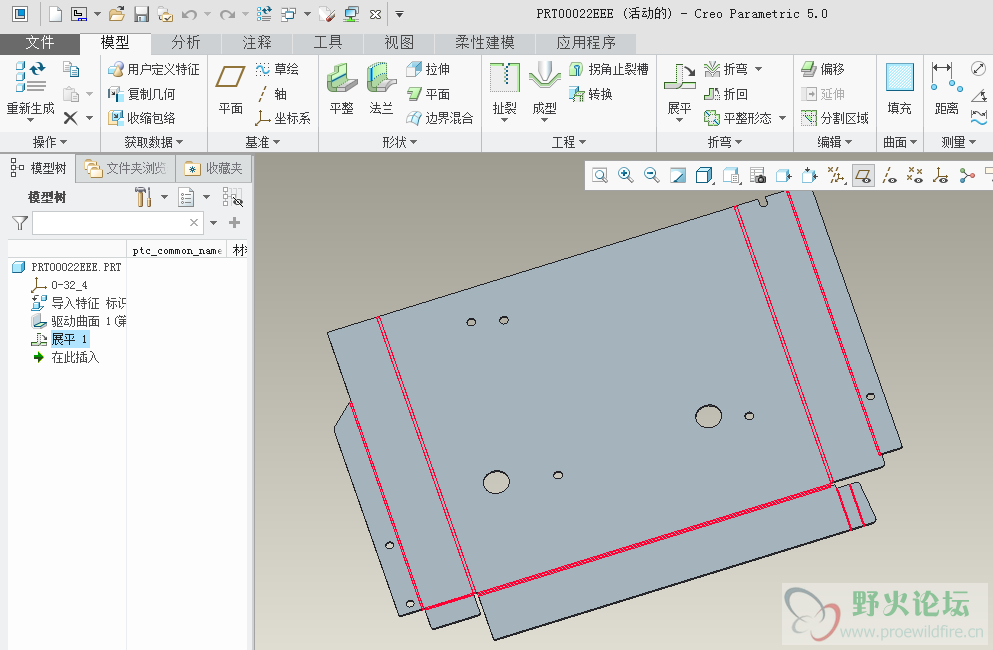Select the 展平 1 feature in the model tree

[69, 339]
